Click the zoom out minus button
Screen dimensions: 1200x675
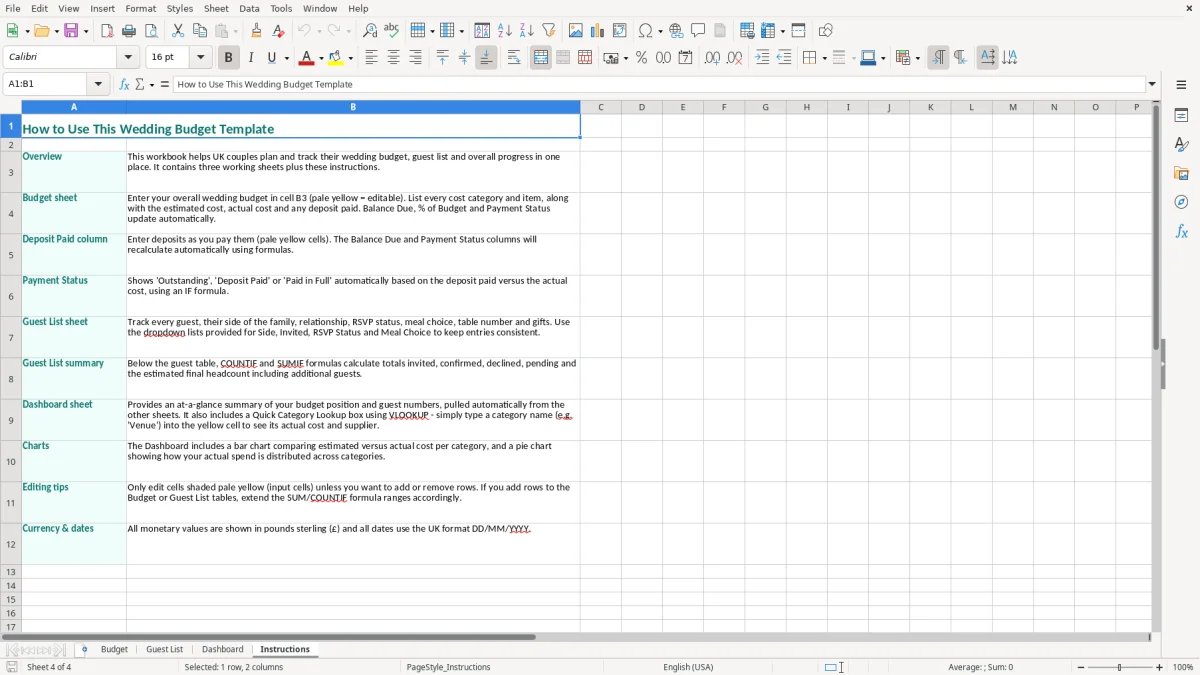[1079, 667]
